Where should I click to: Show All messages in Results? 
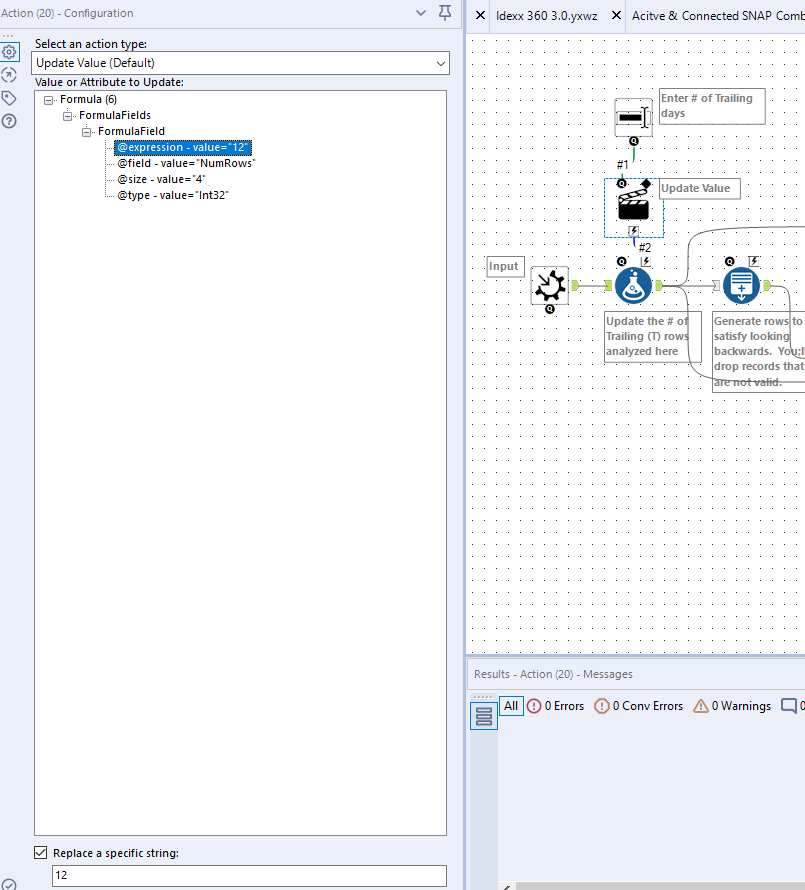point(511,706)
